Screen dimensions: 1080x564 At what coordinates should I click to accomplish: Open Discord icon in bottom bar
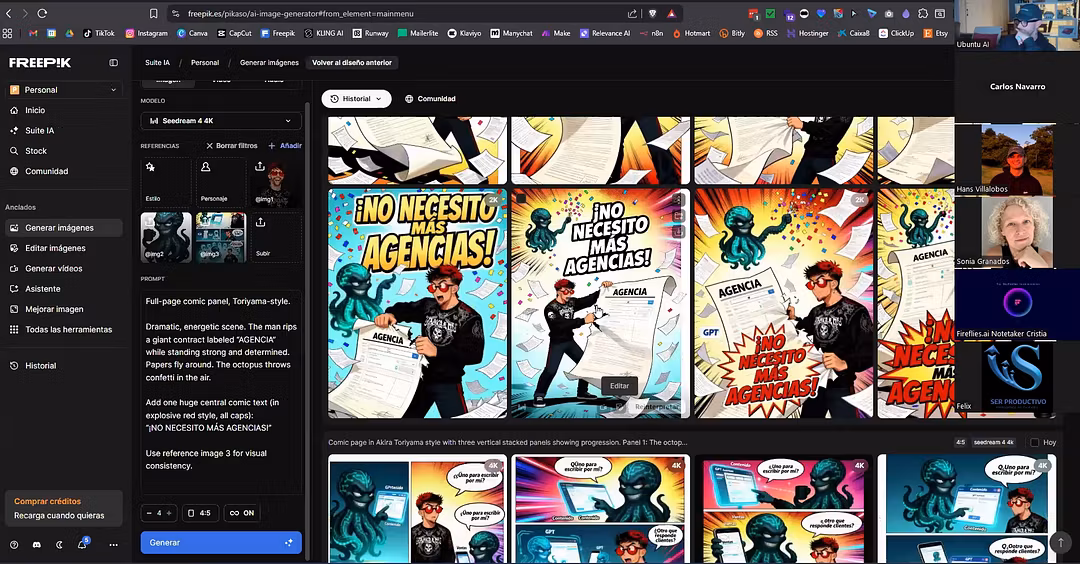[x=36, y=544]
